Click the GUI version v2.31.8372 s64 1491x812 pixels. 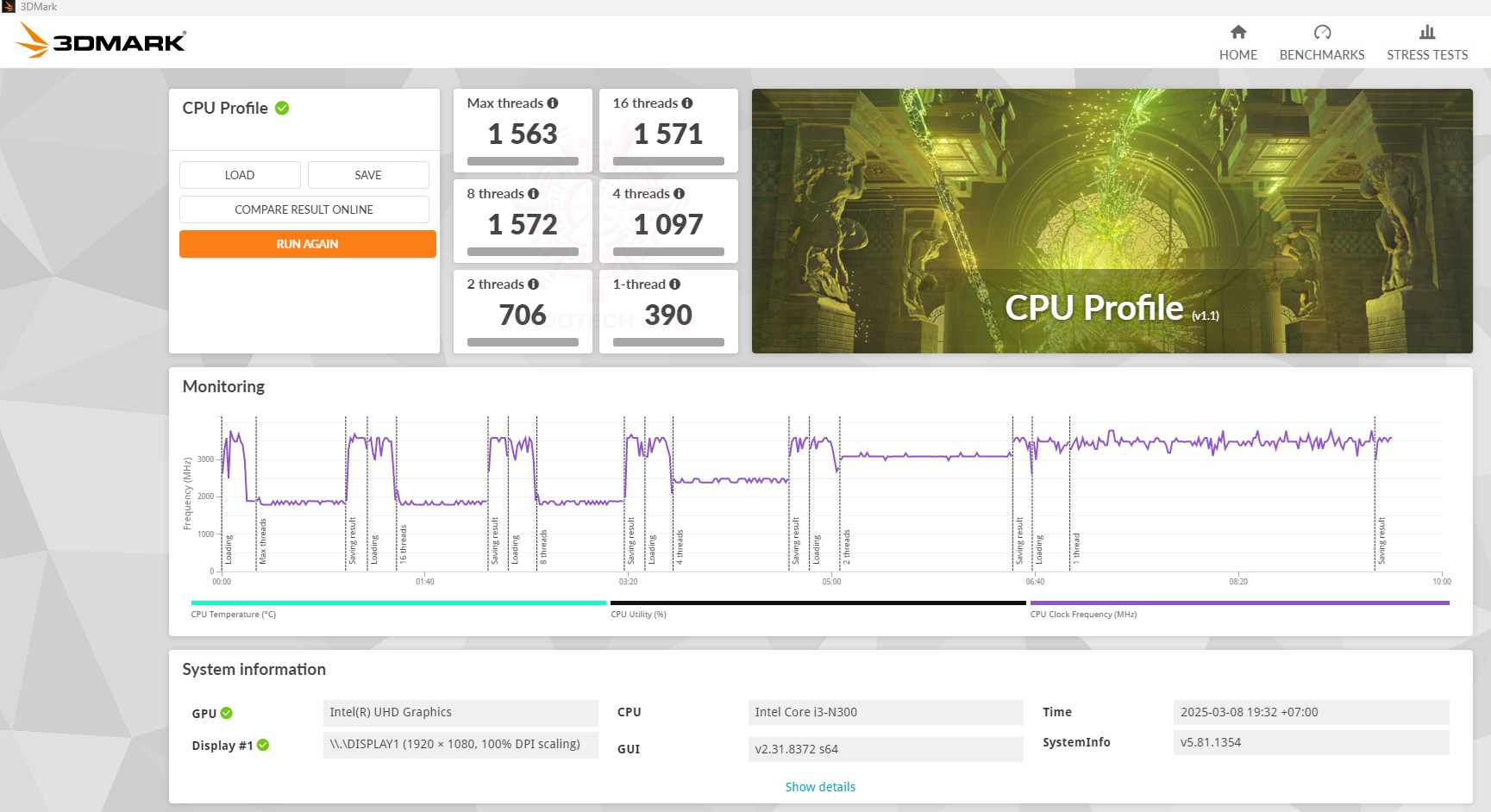point(886,749)
